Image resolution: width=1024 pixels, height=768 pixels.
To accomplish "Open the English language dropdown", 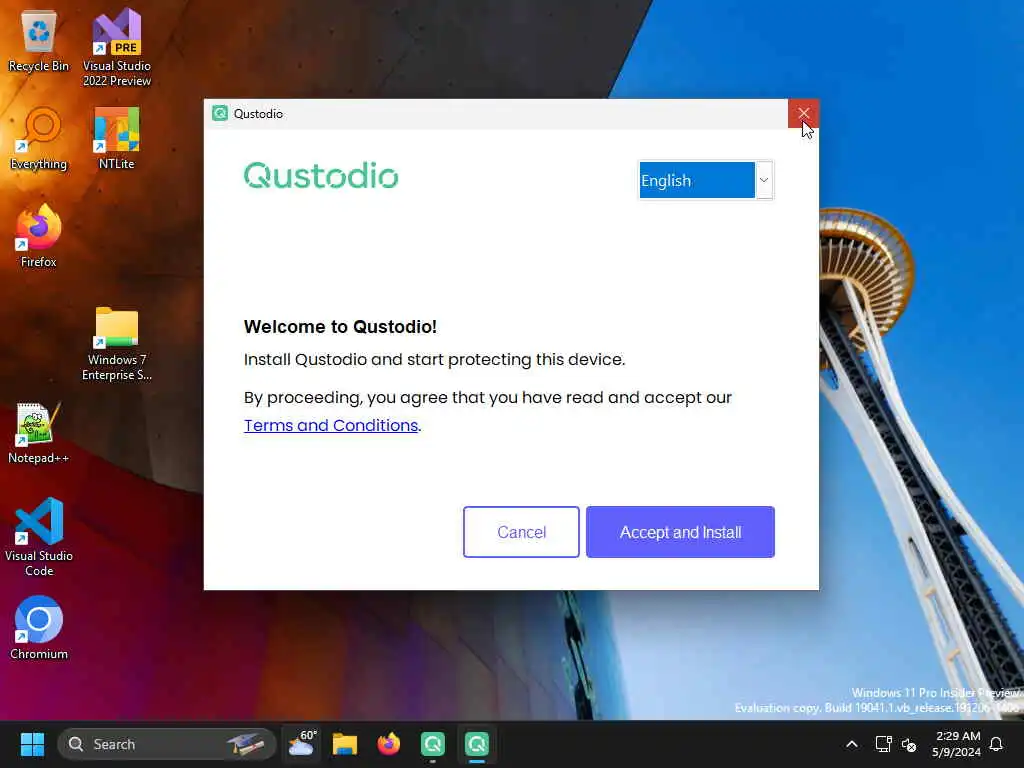I will coord(705,180).
